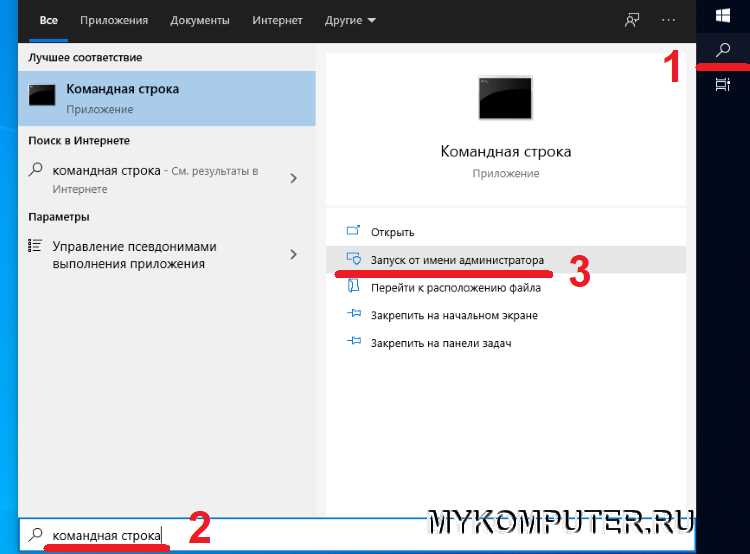Viewport: 750px width, 554px height.
Task: Switch to the Интернет tab
Action: click(277, 21)
